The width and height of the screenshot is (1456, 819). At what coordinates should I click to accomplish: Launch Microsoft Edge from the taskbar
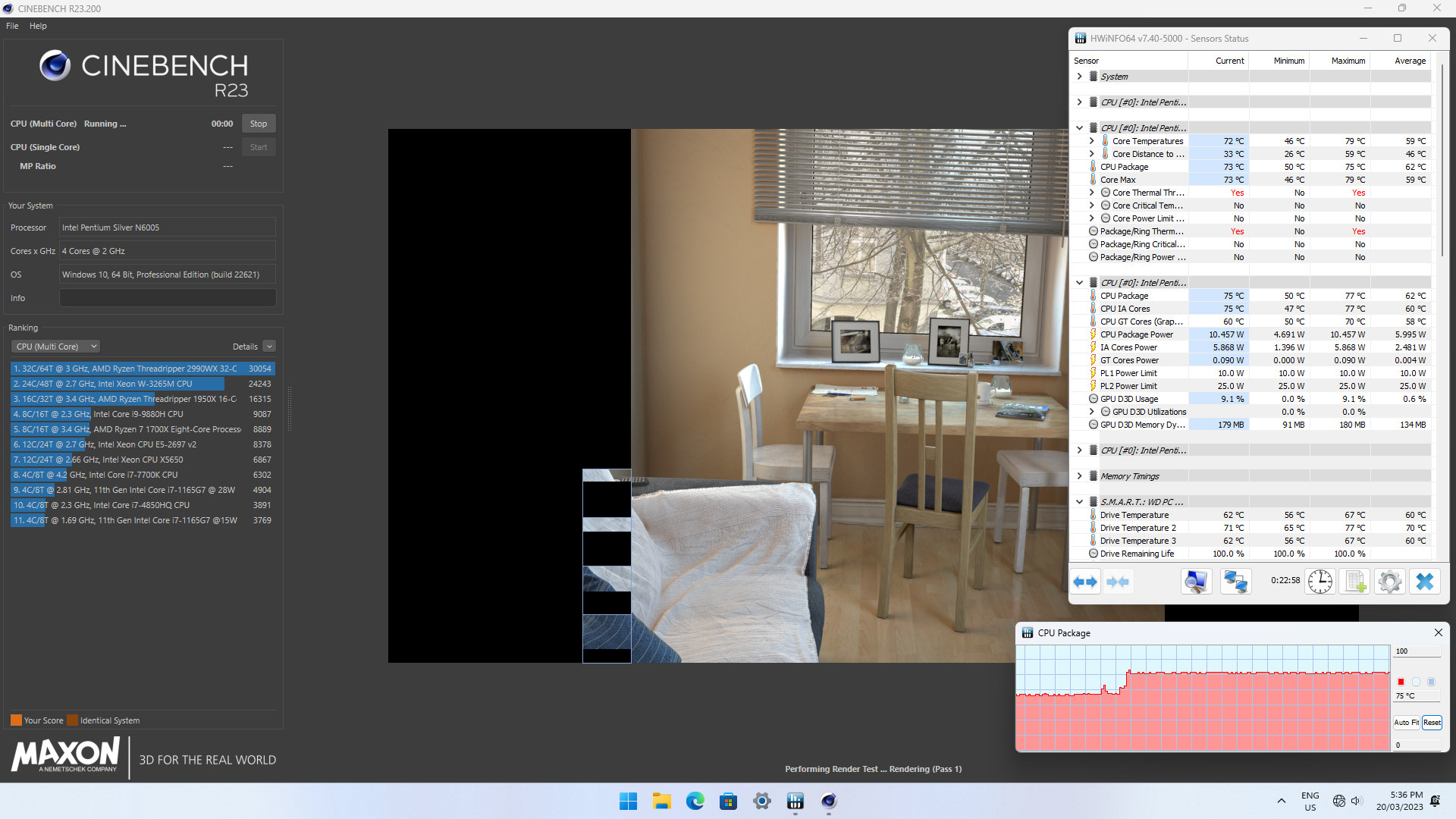coord(695,801)
